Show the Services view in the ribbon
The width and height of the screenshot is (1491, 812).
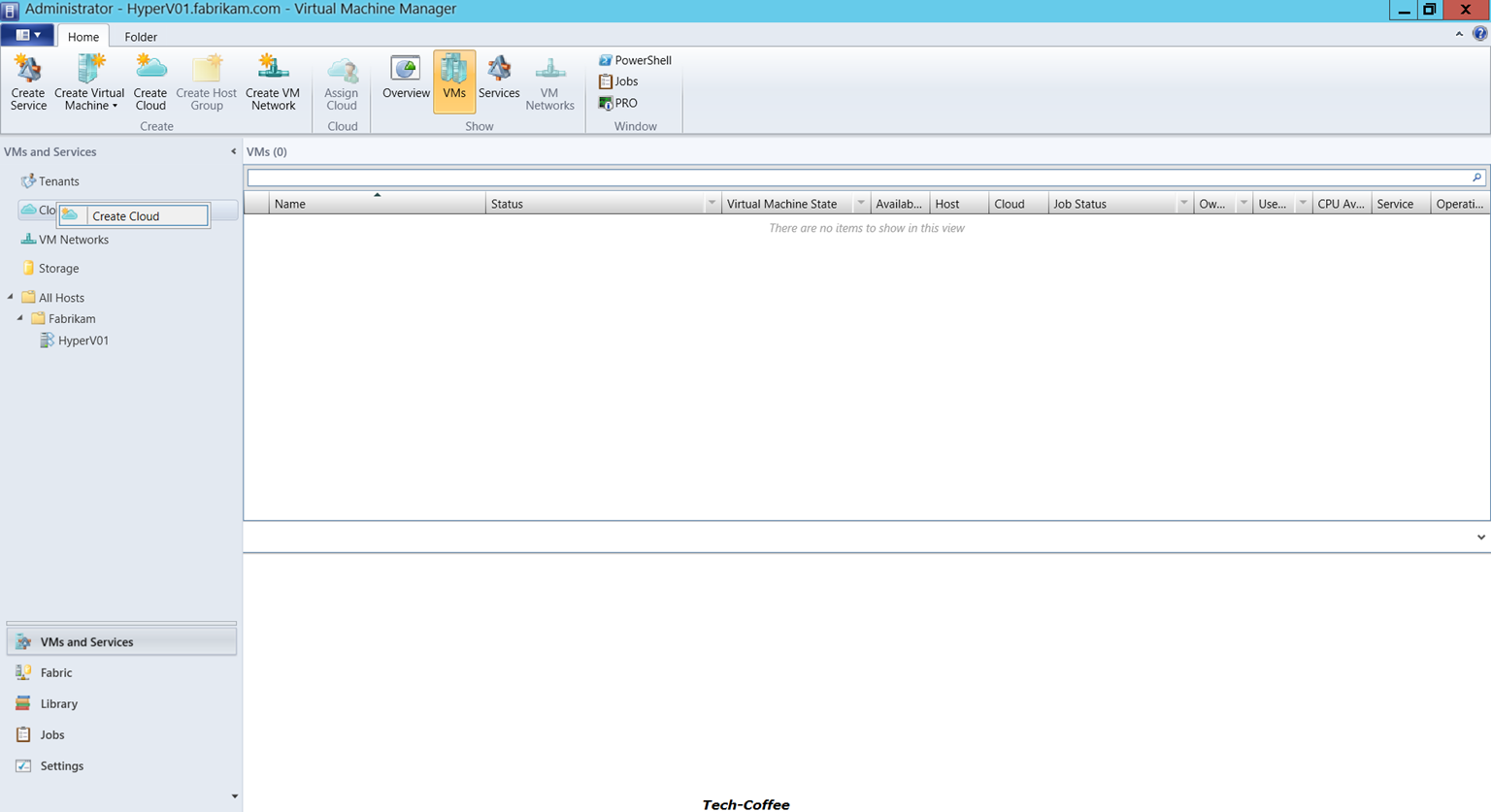(499, 78)
